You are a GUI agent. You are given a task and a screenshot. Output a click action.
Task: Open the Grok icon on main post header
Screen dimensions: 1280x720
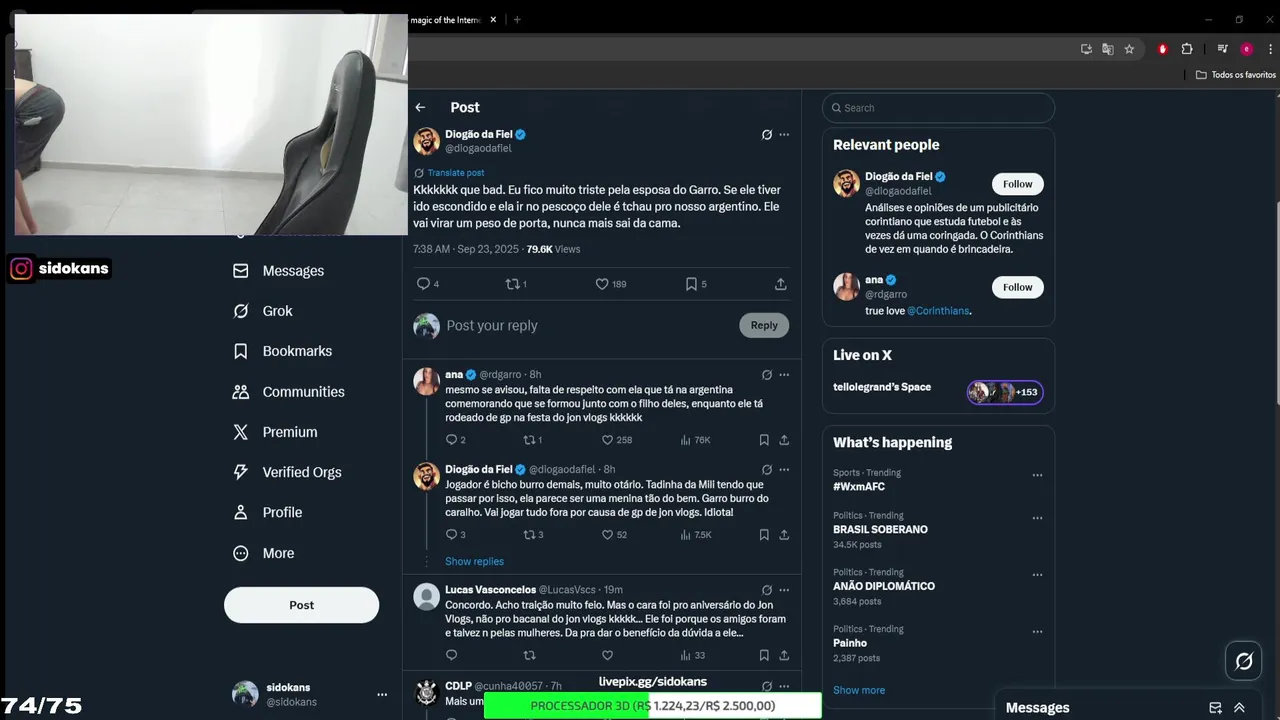[x=767, y=134]
